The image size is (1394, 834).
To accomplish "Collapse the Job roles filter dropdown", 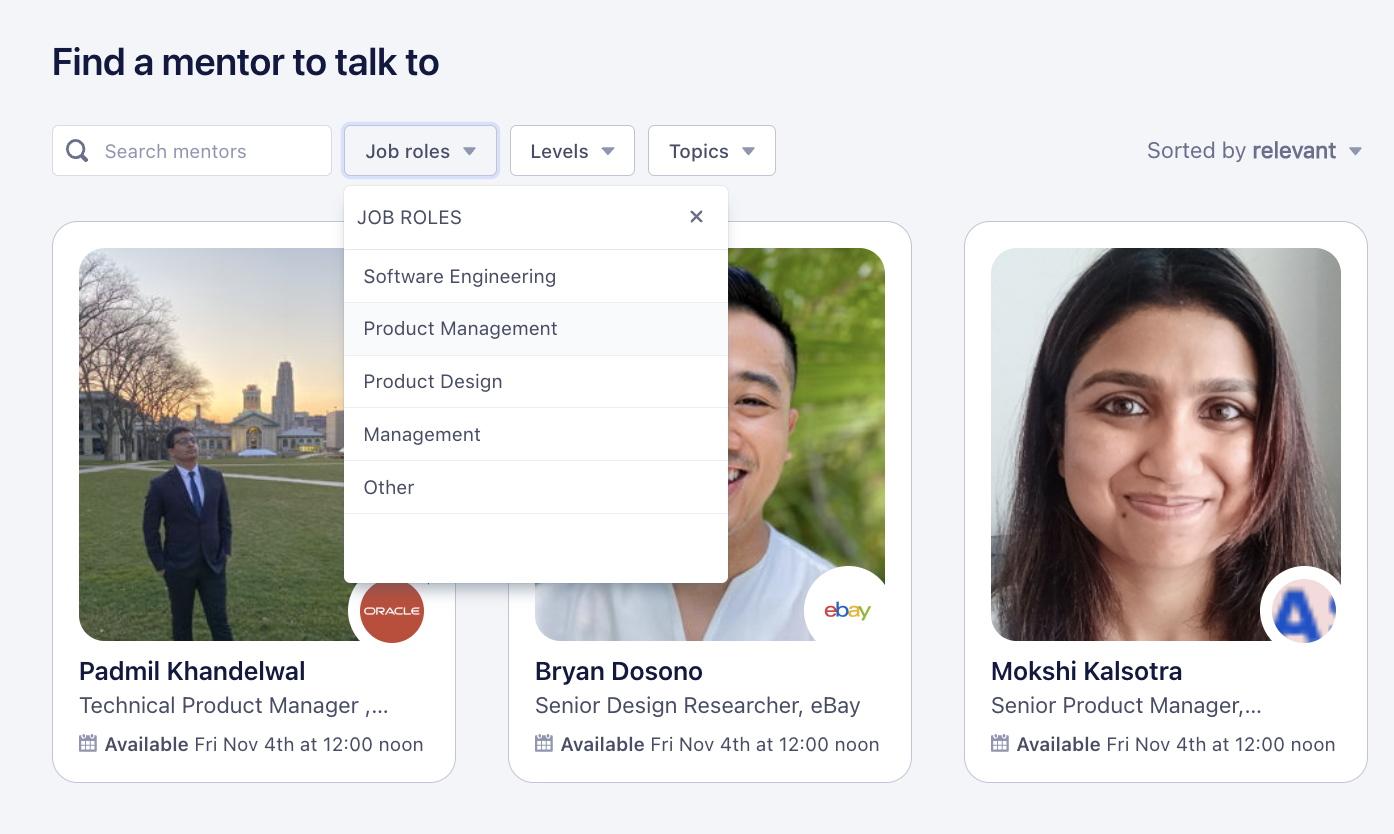I will tap(420, 150).
